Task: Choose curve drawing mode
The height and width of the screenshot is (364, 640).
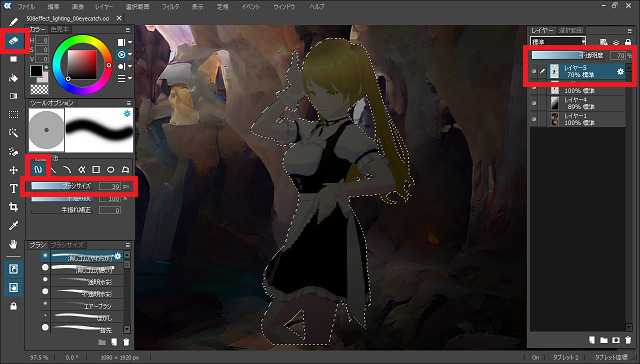Action: click(67, 169)
